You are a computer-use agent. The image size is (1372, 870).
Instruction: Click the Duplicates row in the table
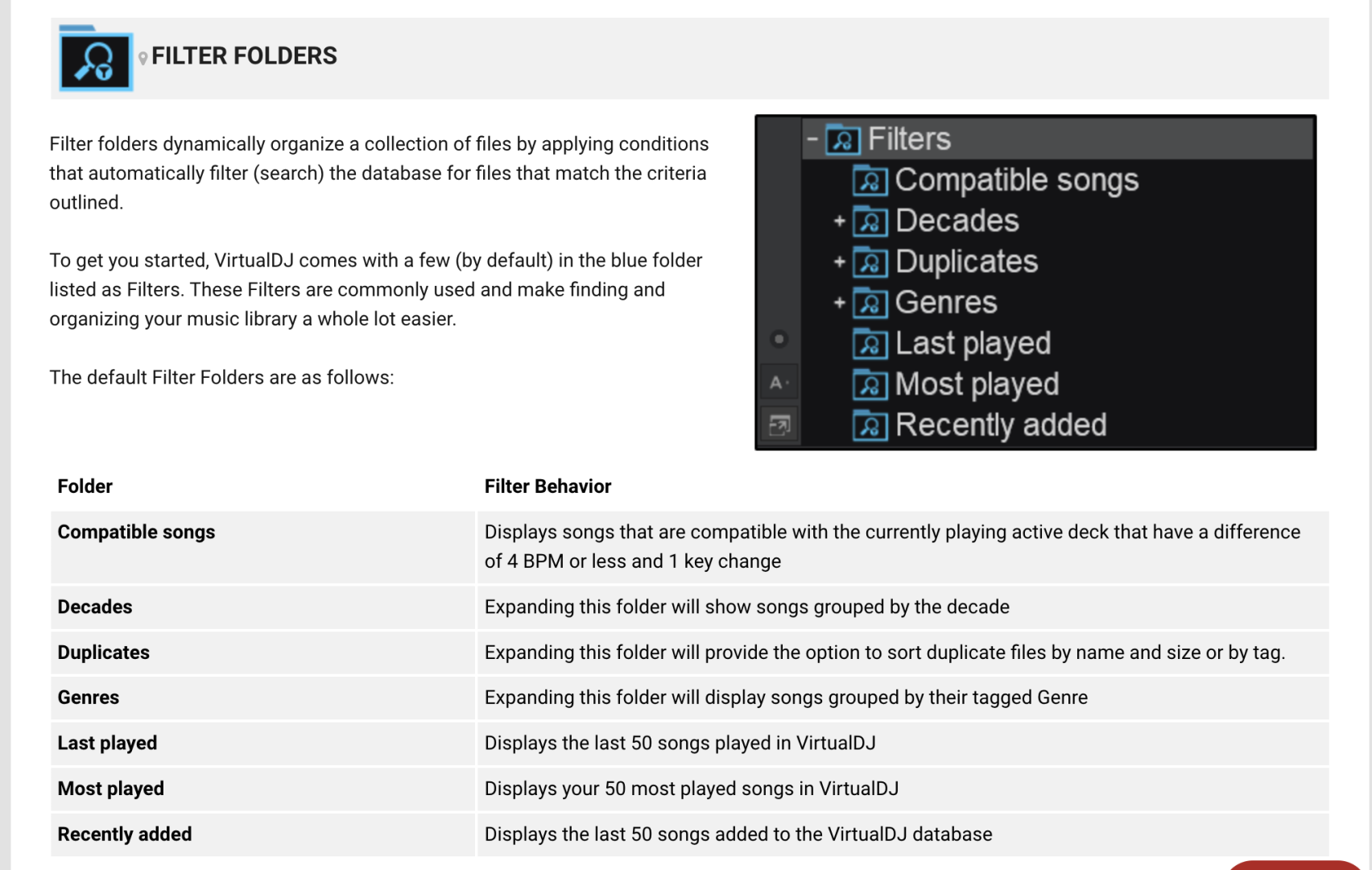coord(689,652)
